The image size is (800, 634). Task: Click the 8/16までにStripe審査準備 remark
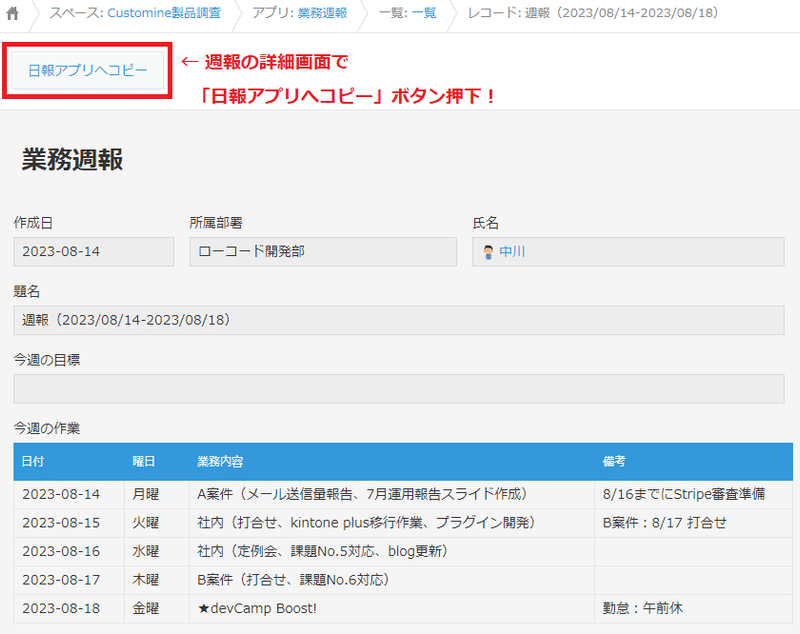693,494
